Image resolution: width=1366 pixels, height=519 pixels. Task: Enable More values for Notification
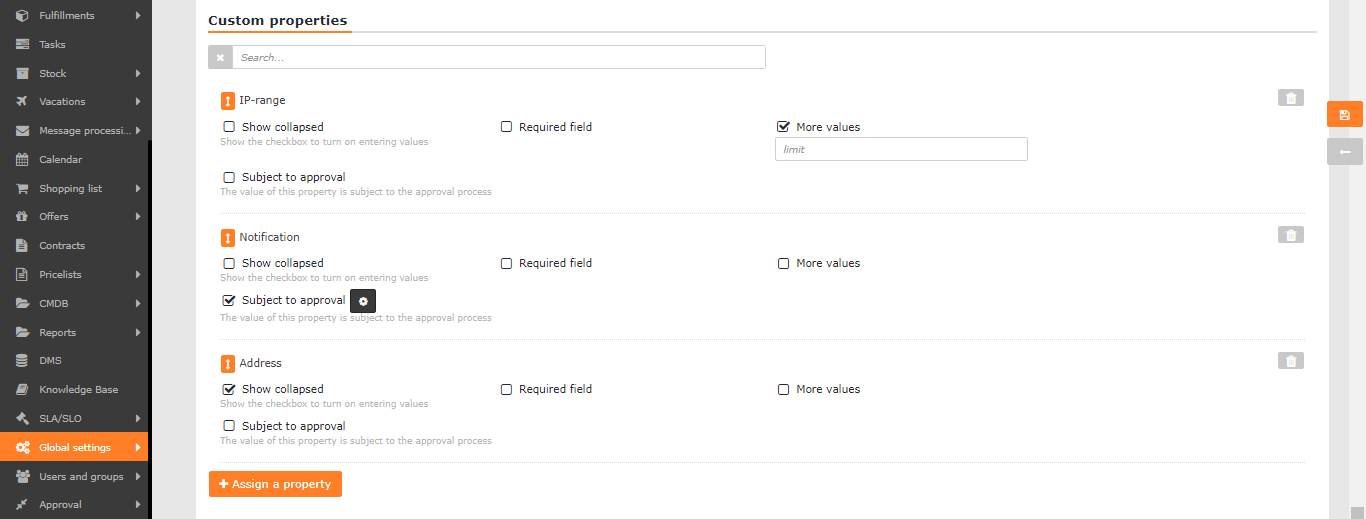[x=783, y=263]
